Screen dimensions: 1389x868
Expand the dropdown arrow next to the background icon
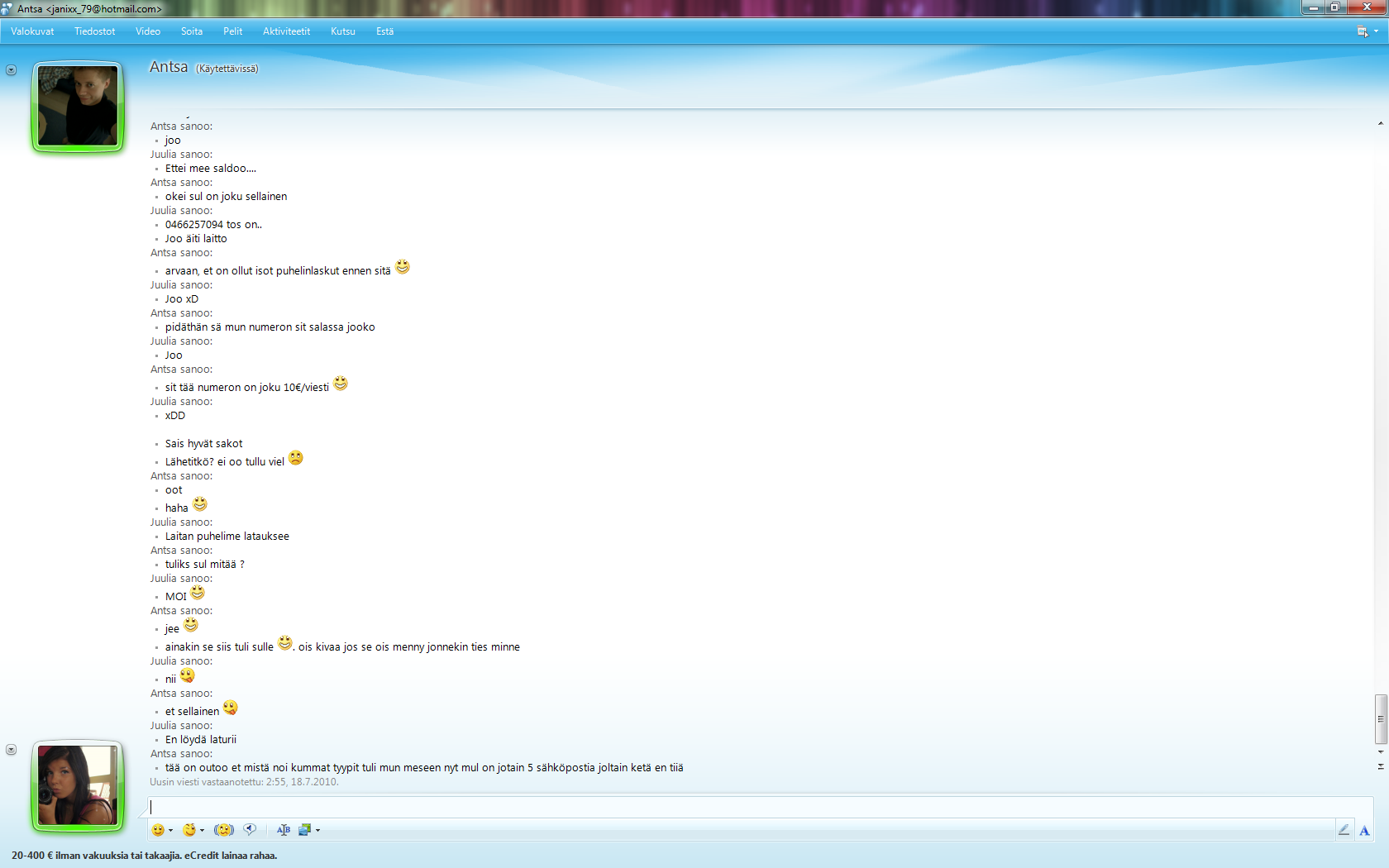pyautogui.click(x=317, y=831)
